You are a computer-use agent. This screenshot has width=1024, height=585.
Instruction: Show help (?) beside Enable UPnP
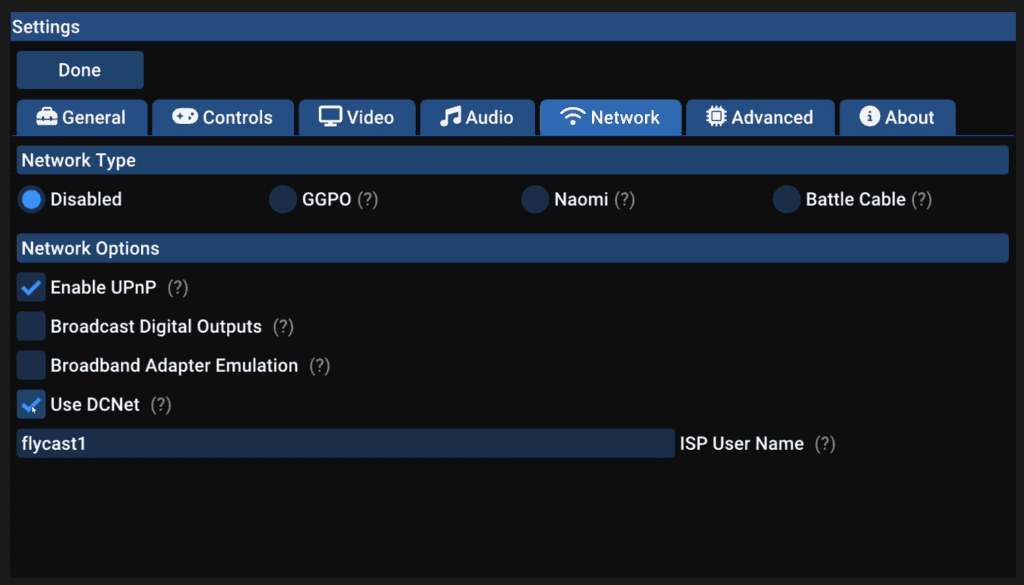tap(178, 287)
